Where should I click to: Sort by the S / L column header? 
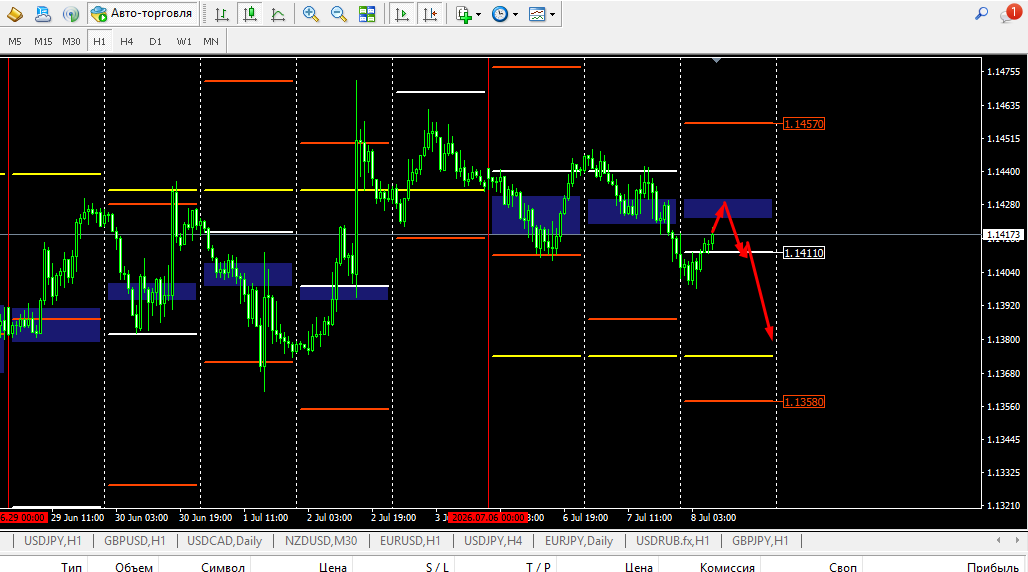coord(437,567)
